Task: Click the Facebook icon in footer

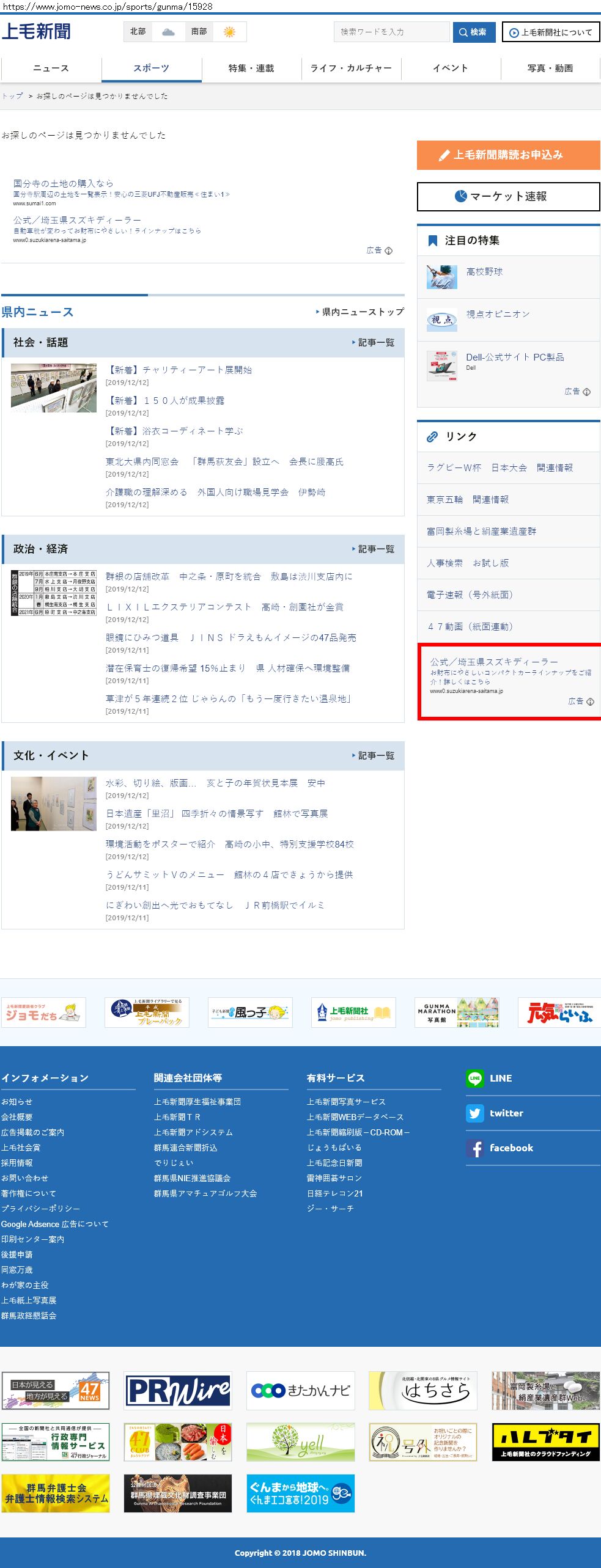Action: point(474,1148)
